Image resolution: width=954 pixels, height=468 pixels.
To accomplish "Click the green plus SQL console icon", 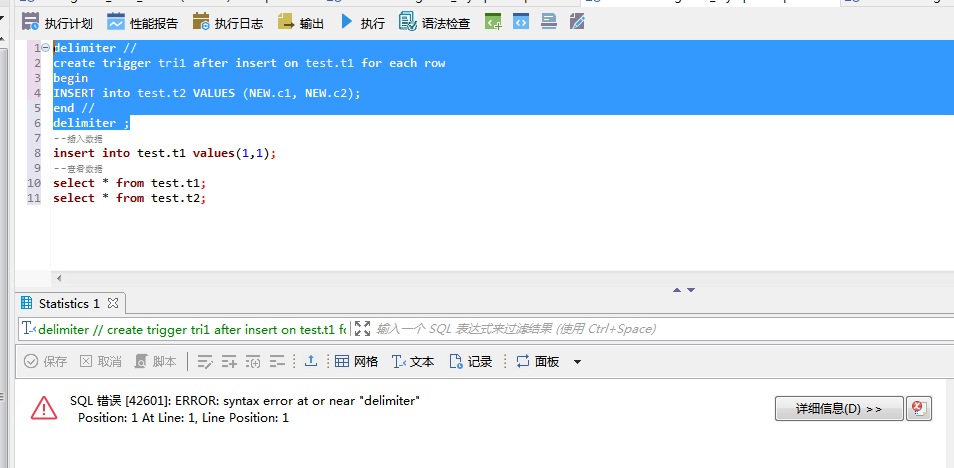I will click(x=493, y=22).
